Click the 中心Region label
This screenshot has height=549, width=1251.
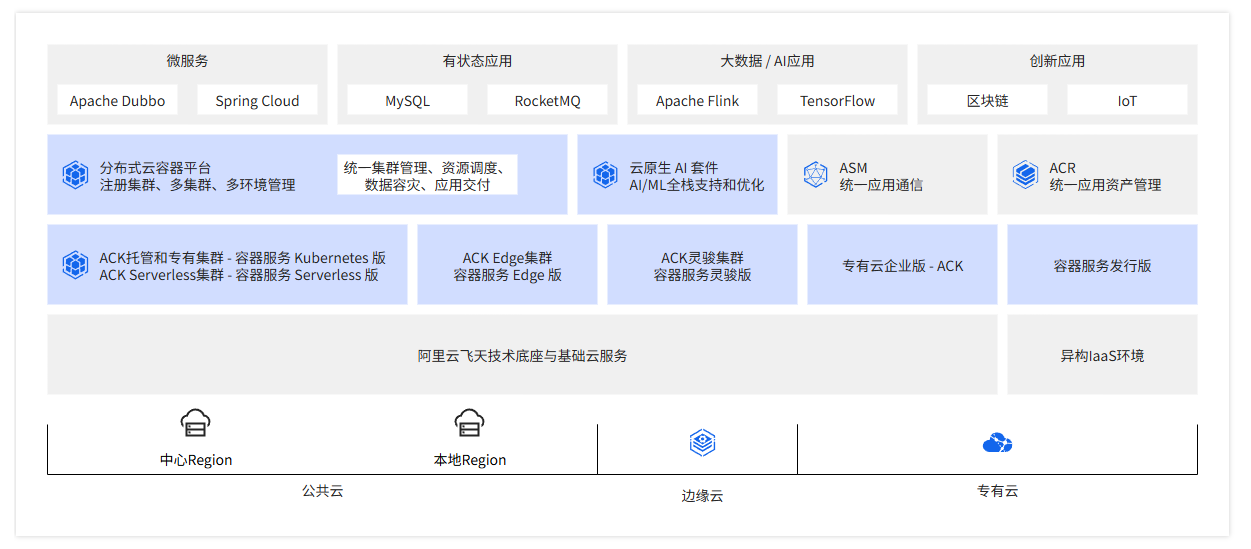click(x=196, y=460)
